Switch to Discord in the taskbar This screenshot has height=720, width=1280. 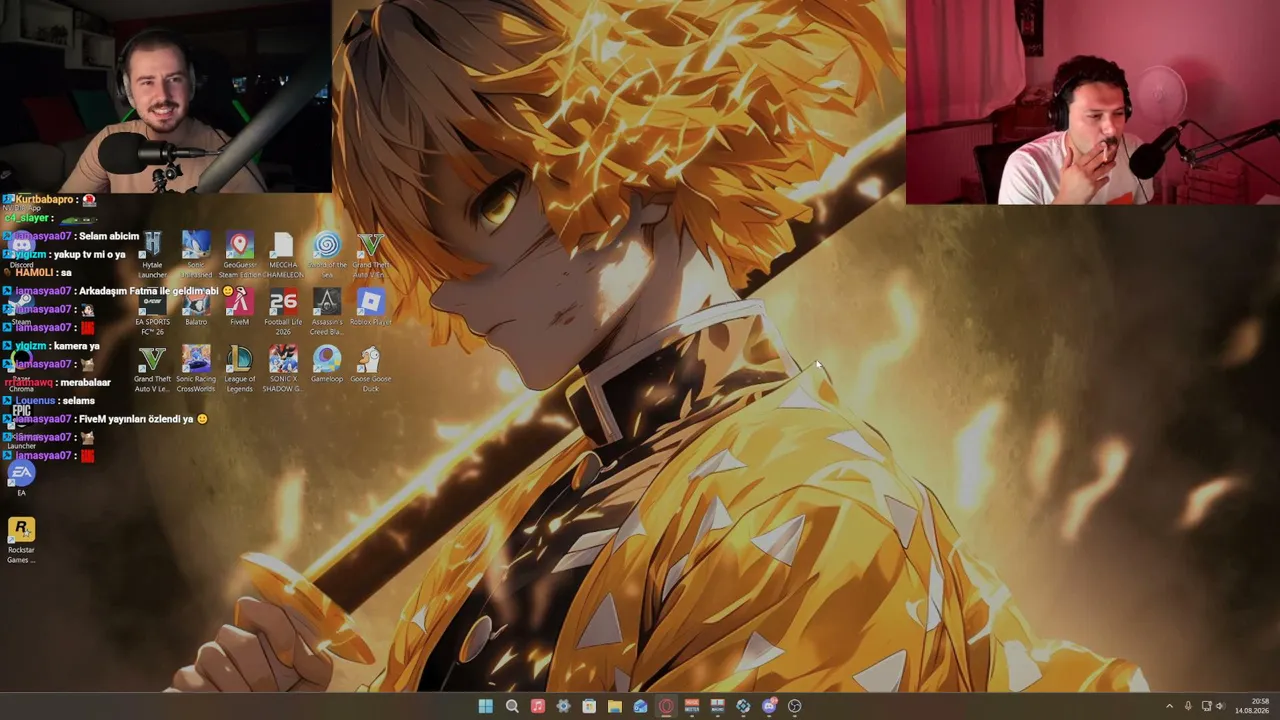(769, 706)
